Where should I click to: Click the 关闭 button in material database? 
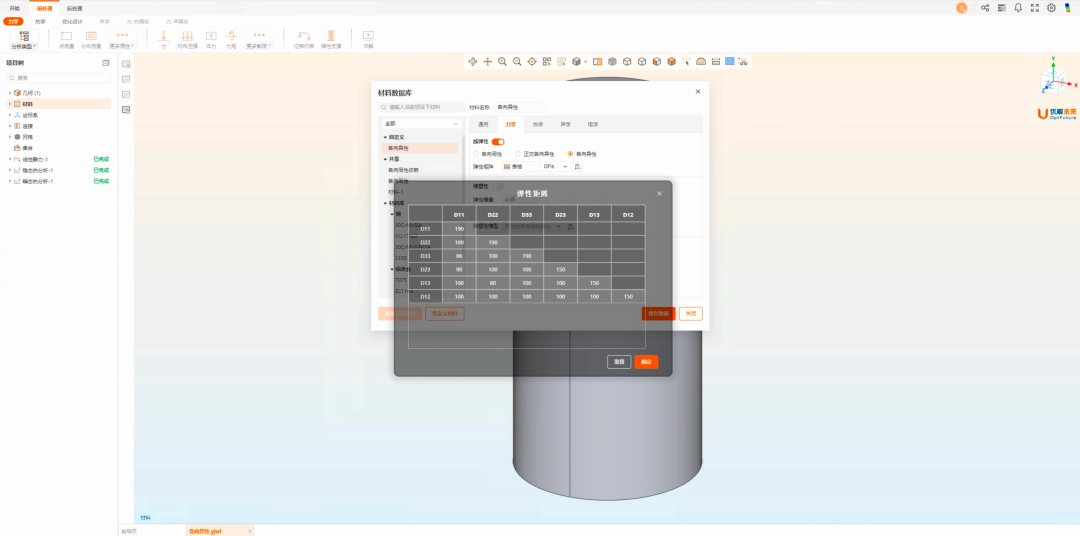691,313
